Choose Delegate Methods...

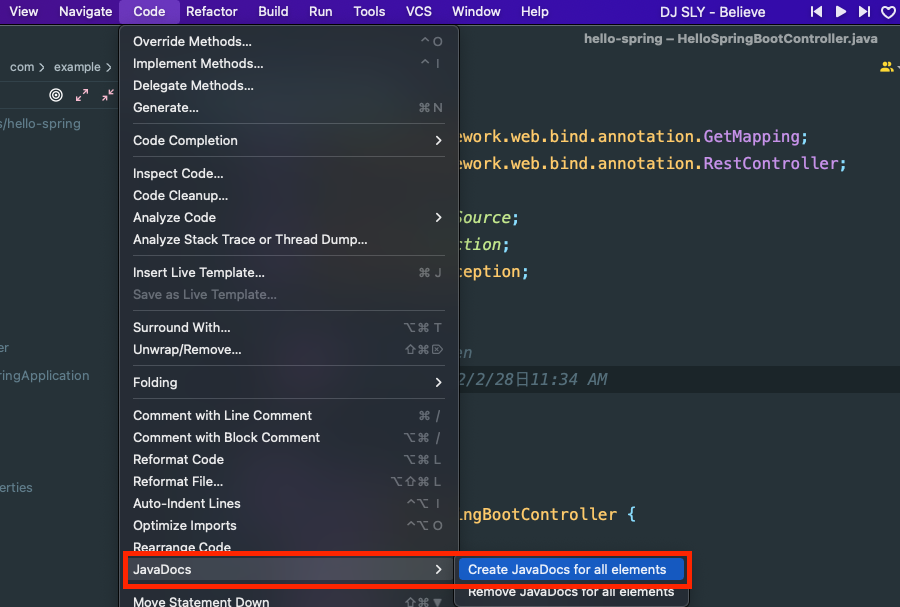(289, 85)
